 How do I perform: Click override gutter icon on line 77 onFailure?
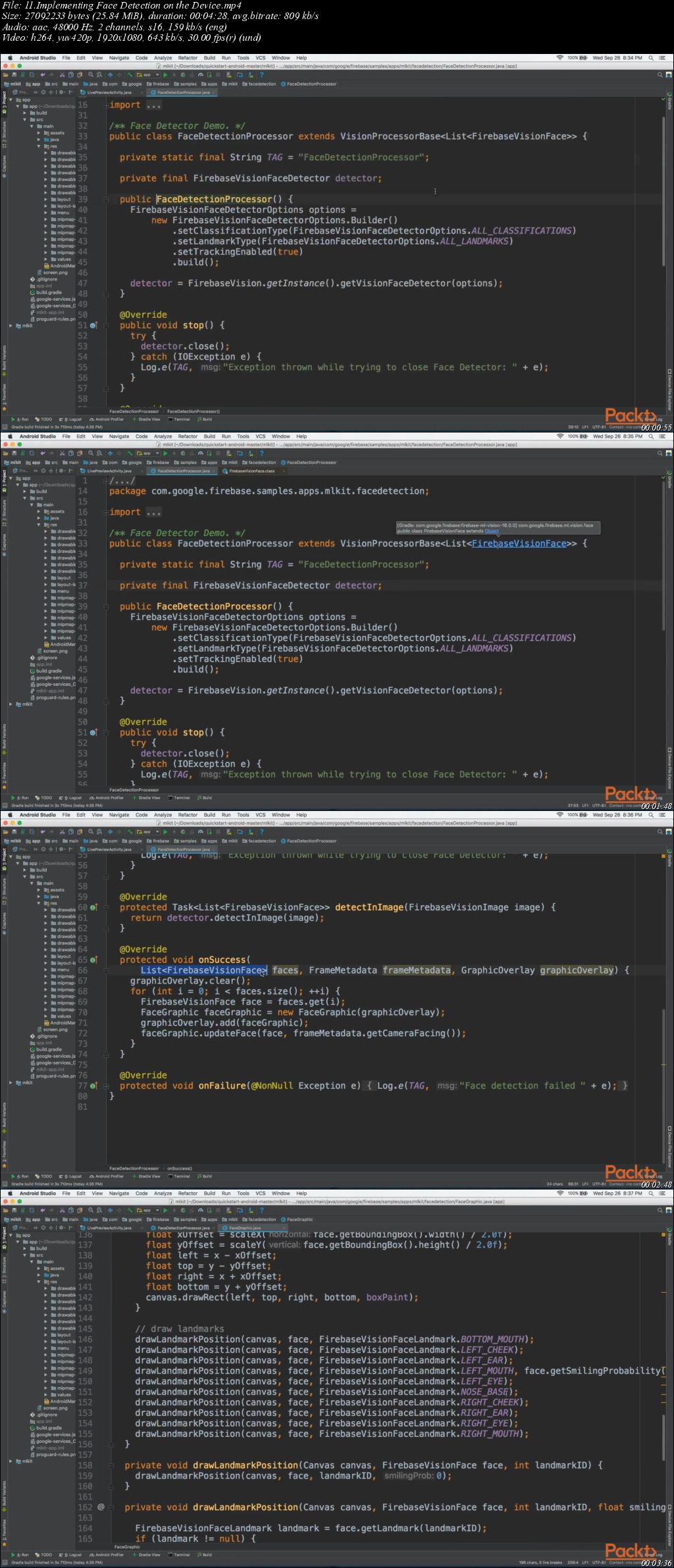[x=93, y=1085]
